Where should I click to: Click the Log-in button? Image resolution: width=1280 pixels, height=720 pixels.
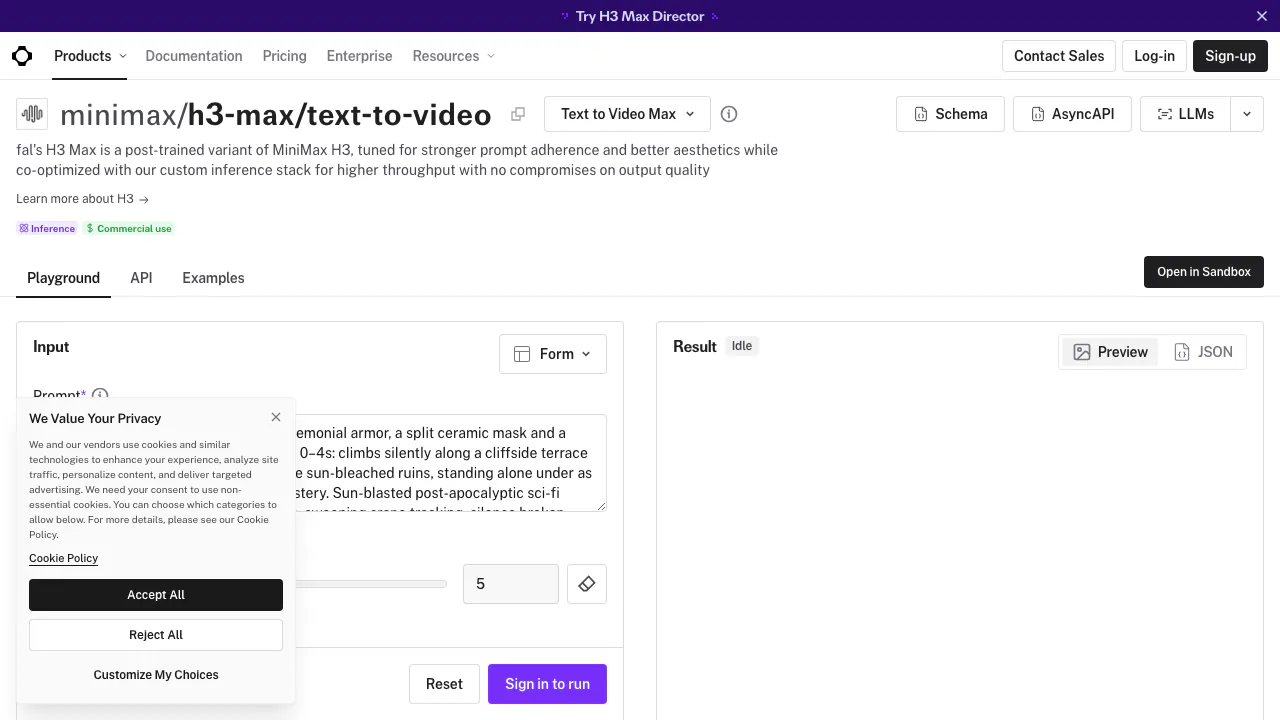click(x=1154, y=56)
